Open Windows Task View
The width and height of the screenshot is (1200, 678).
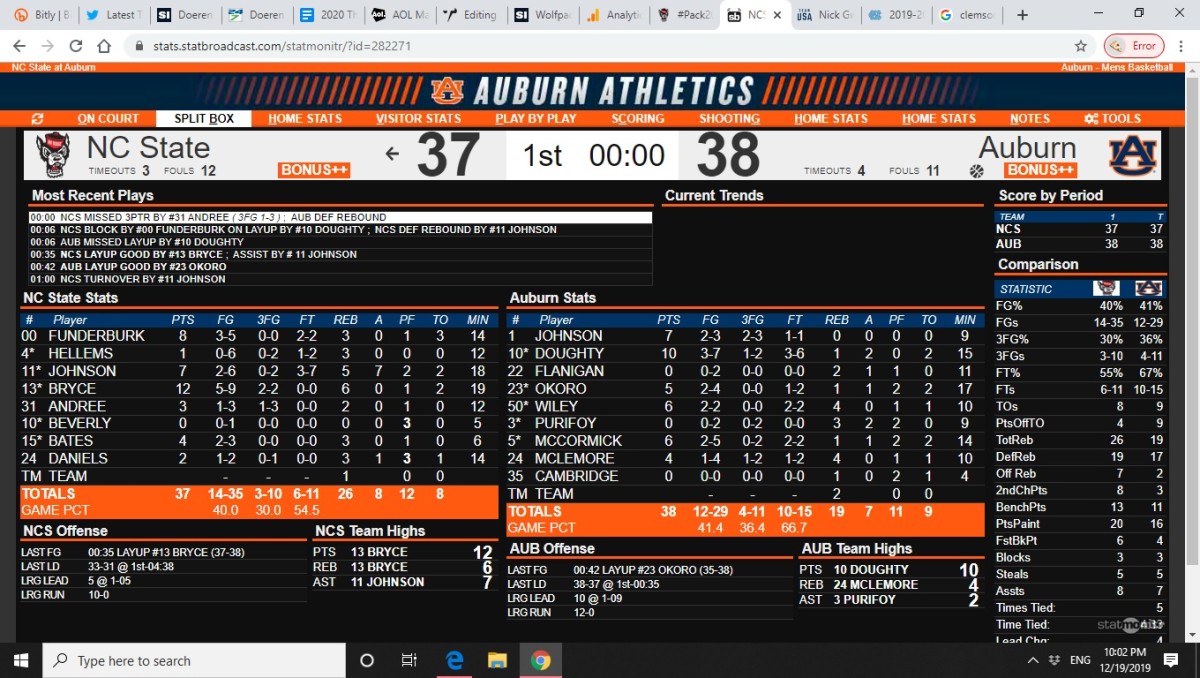409,660
